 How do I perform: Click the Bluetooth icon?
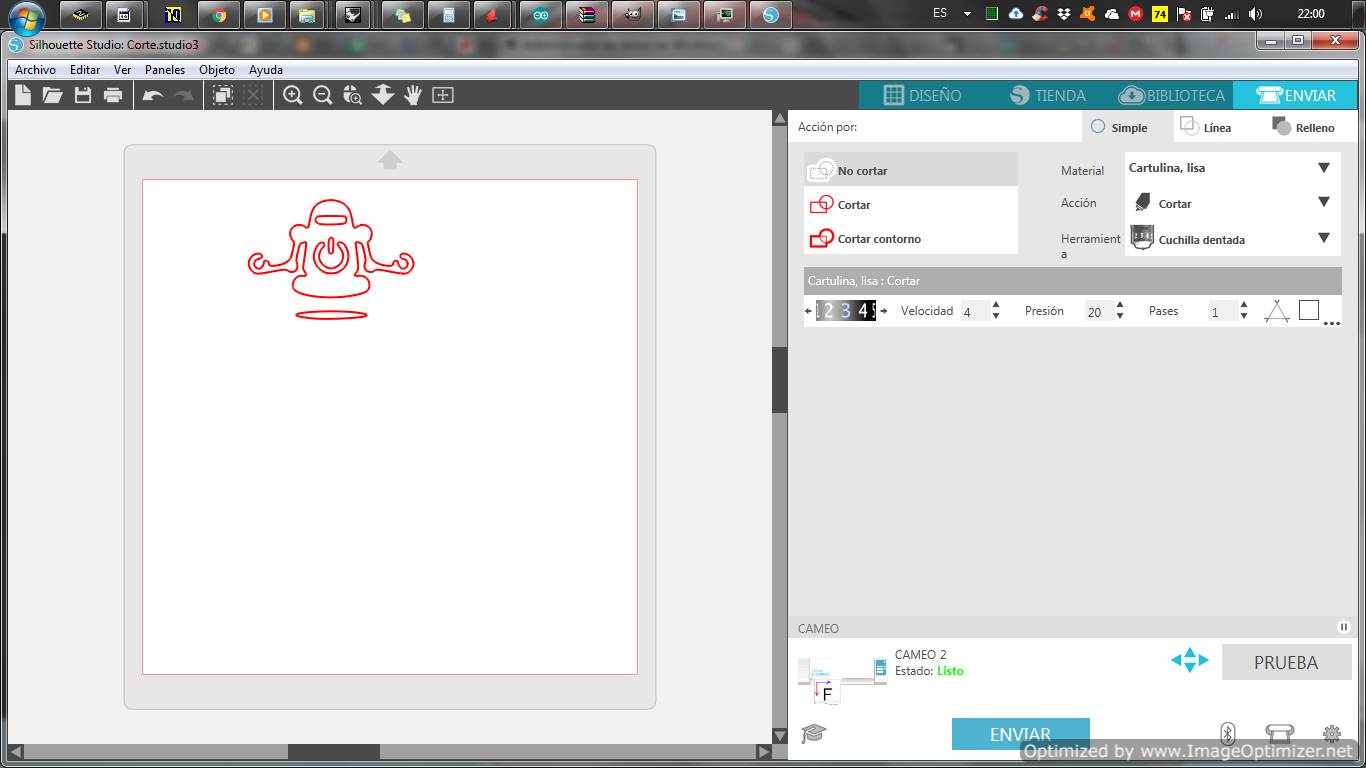pyautogui.click(x=1228, y=734)
